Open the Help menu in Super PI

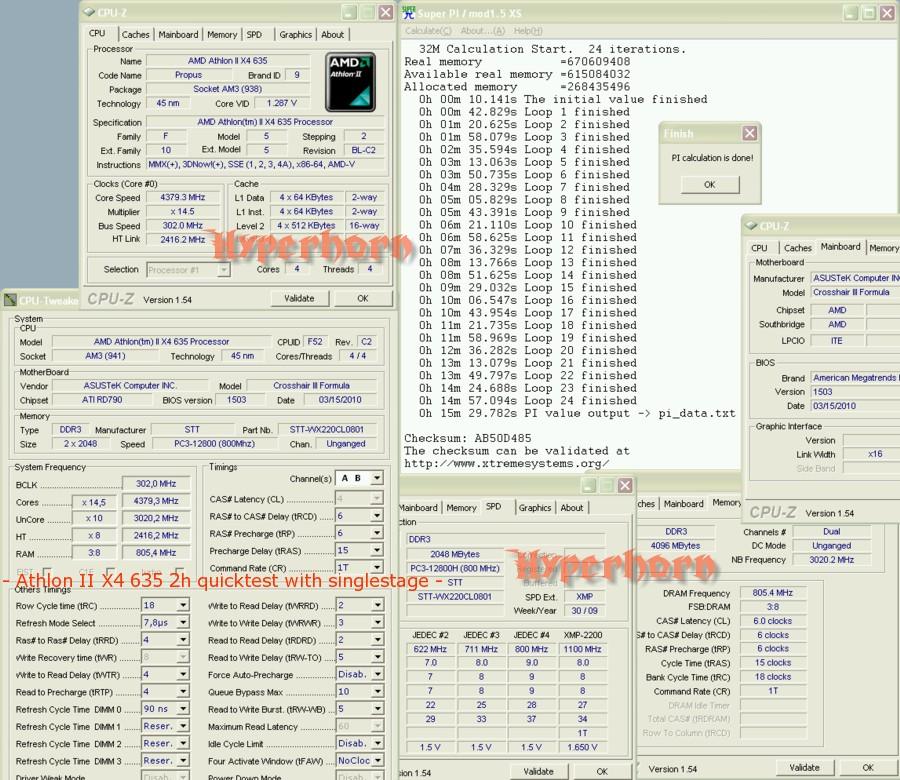pyautogui.click(x=527, y=30)
